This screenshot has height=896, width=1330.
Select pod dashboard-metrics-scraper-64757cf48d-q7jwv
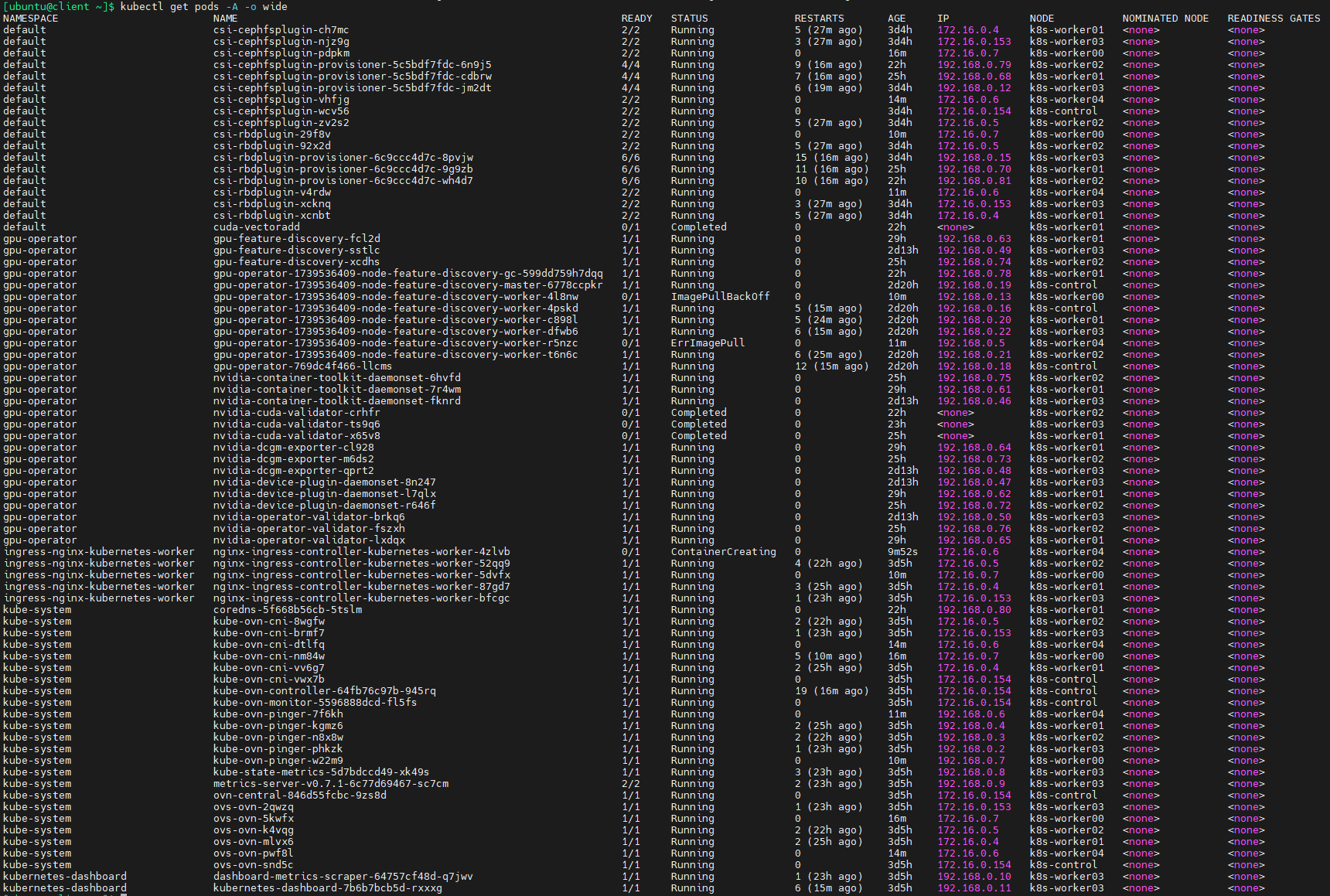[343, 876]
